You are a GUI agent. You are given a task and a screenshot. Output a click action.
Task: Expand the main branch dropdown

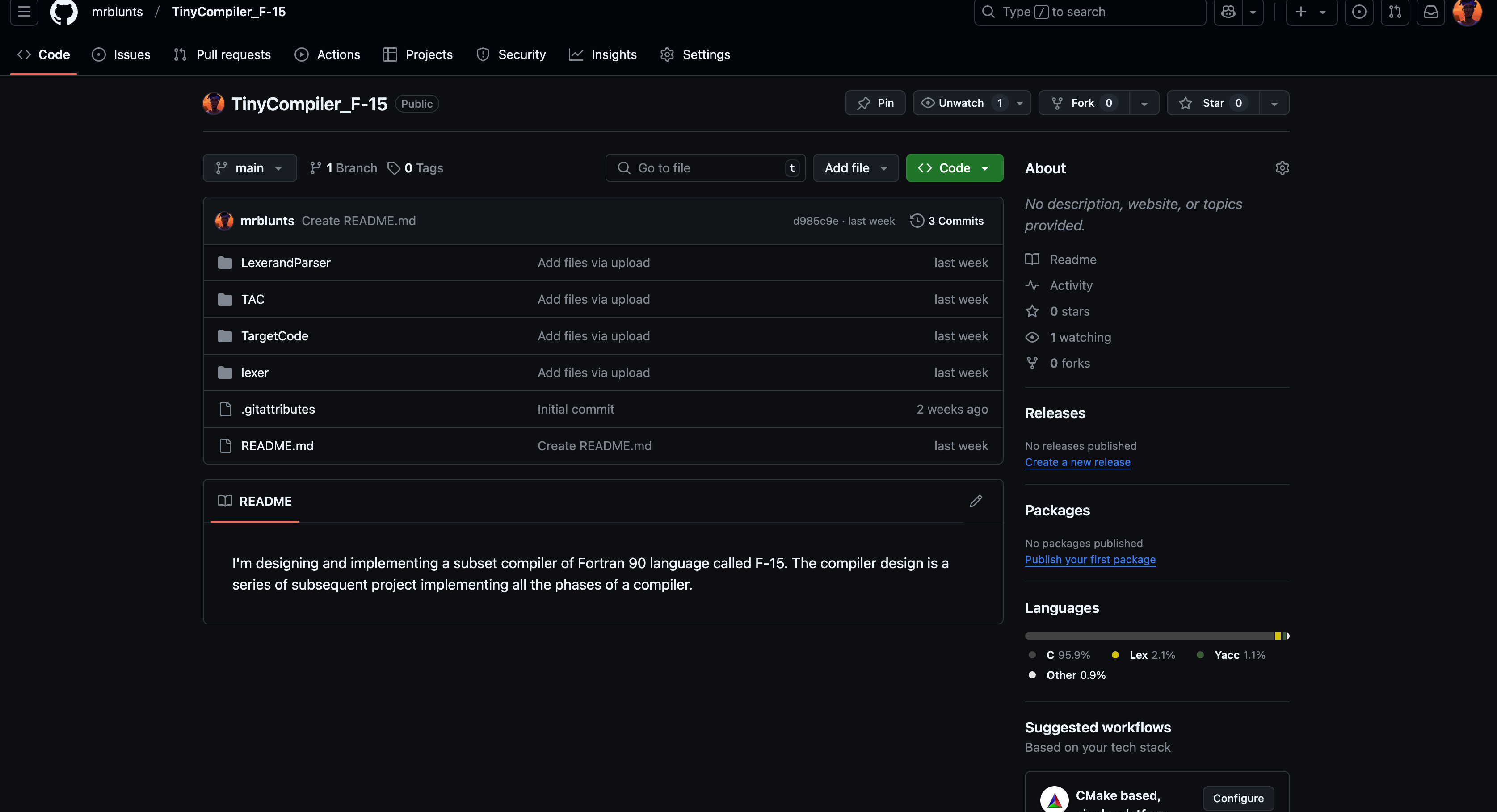pyautogui.click(x=249, y=168)
